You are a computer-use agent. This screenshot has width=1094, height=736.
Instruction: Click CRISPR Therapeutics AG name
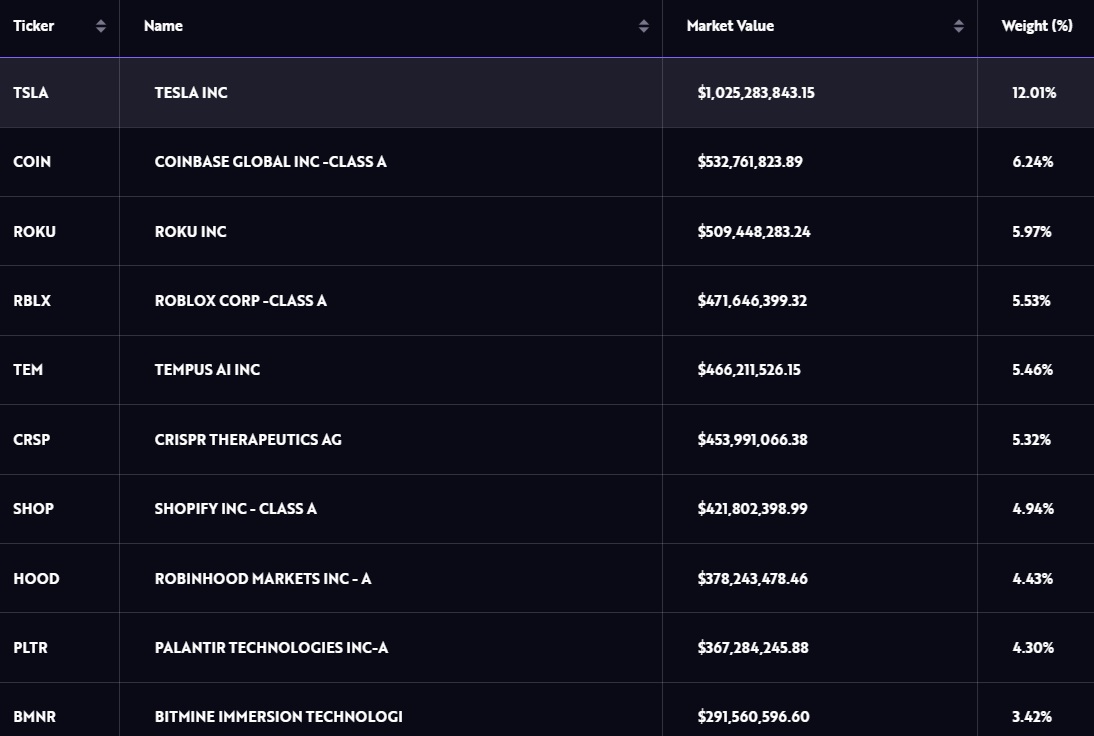point(248,440)
